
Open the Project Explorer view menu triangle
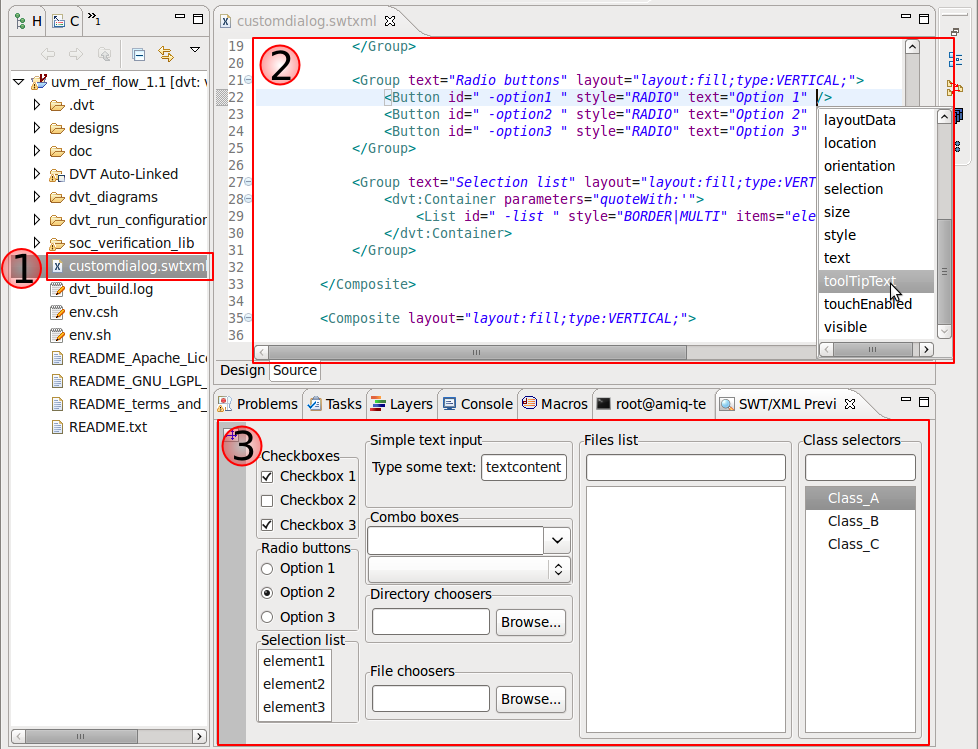[x=195, y=50]
